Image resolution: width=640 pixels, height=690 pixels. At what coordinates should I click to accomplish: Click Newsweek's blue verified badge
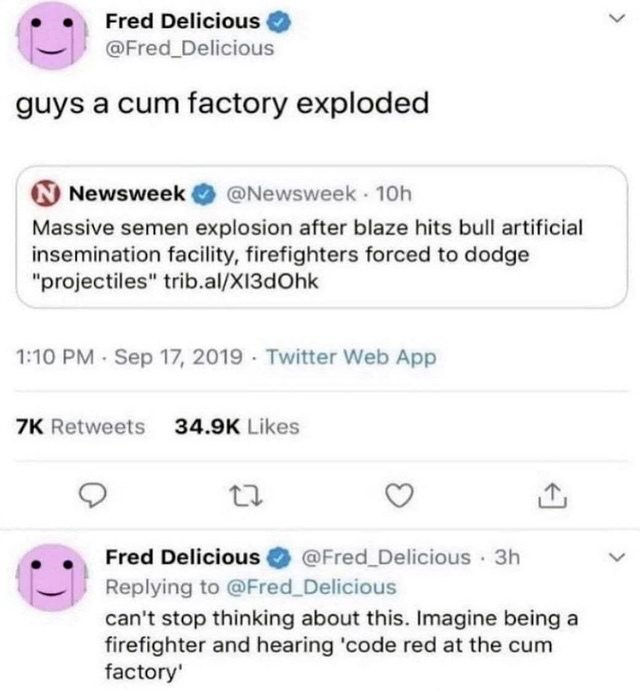click(x=204, y=195)
